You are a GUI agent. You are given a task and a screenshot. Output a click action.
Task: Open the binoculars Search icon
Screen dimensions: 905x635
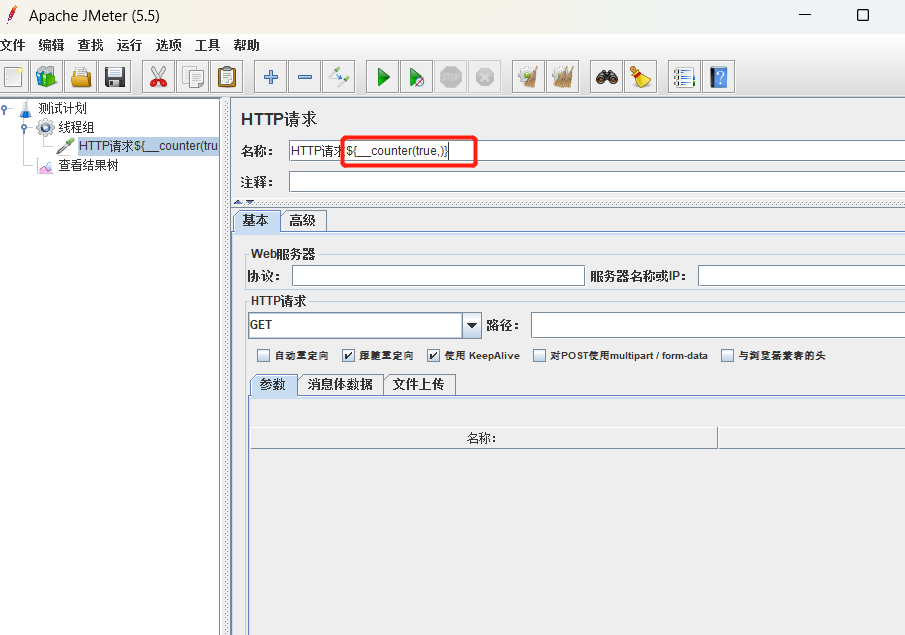[607, 77]
